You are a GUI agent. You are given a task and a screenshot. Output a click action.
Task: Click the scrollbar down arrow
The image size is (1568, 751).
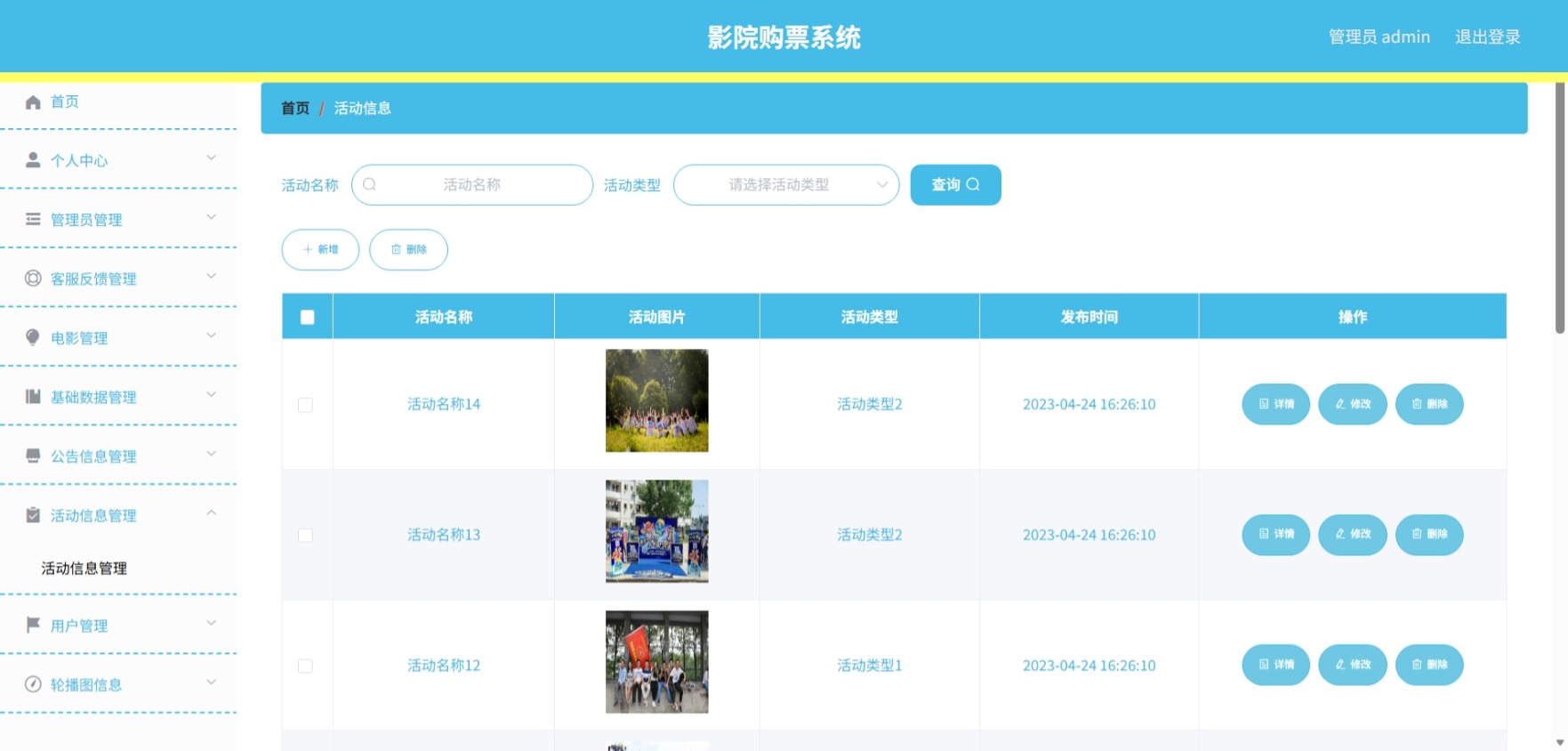pos(1559,742)
